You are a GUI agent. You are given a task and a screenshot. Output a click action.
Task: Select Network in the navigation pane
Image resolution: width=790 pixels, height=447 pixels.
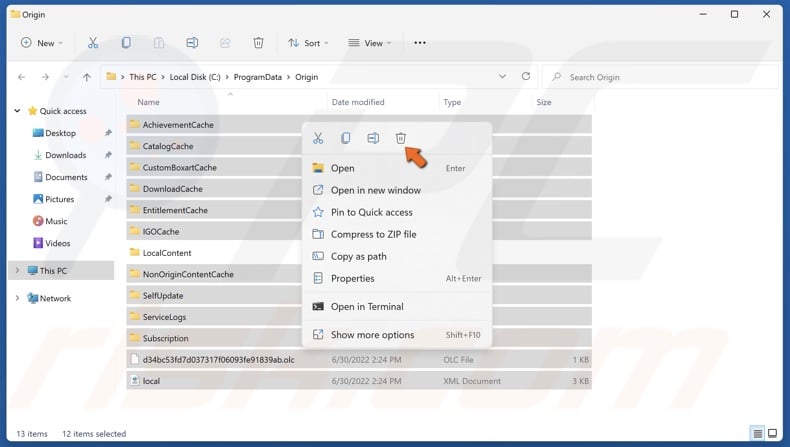coord(55,298)
